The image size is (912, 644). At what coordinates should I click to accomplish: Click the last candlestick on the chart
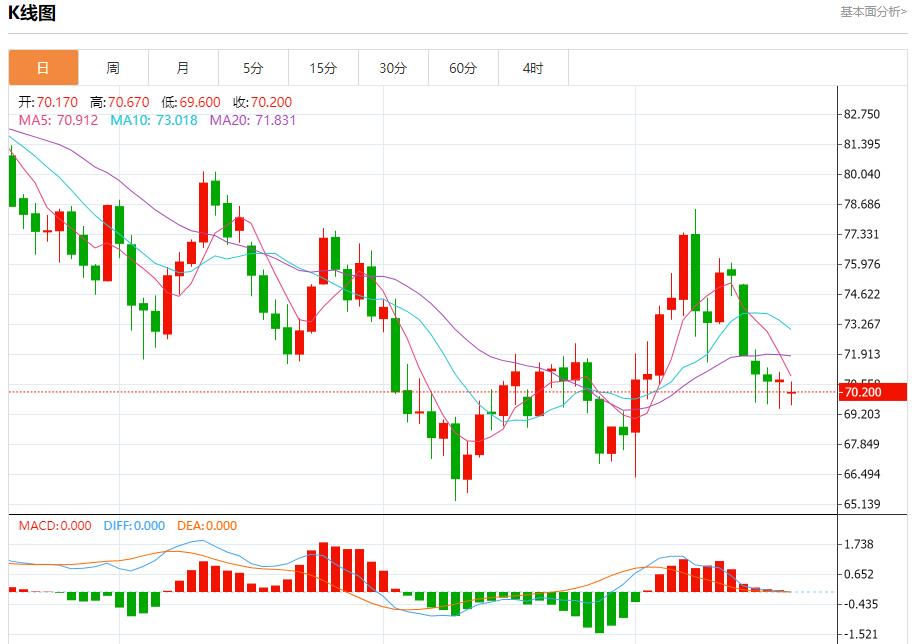click(791, 393)
